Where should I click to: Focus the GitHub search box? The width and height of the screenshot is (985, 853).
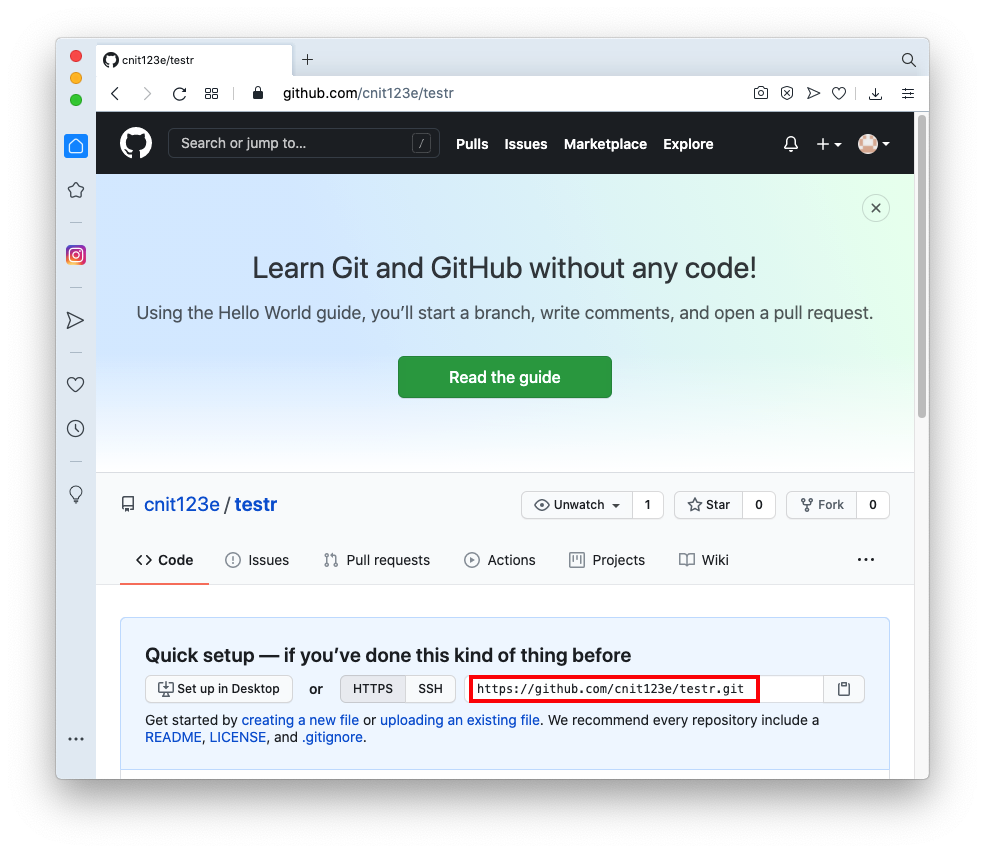303,143
